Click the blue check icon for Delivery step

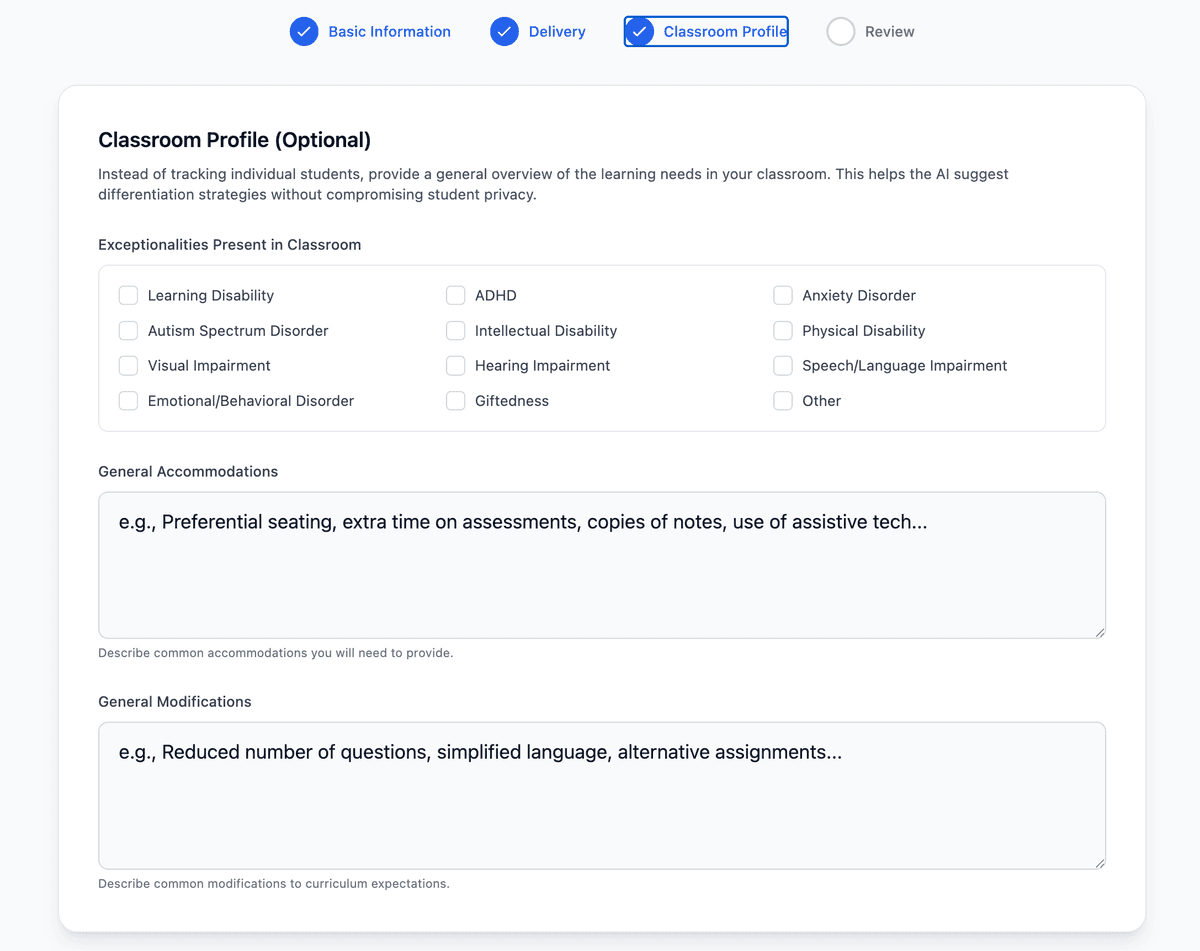504,31
